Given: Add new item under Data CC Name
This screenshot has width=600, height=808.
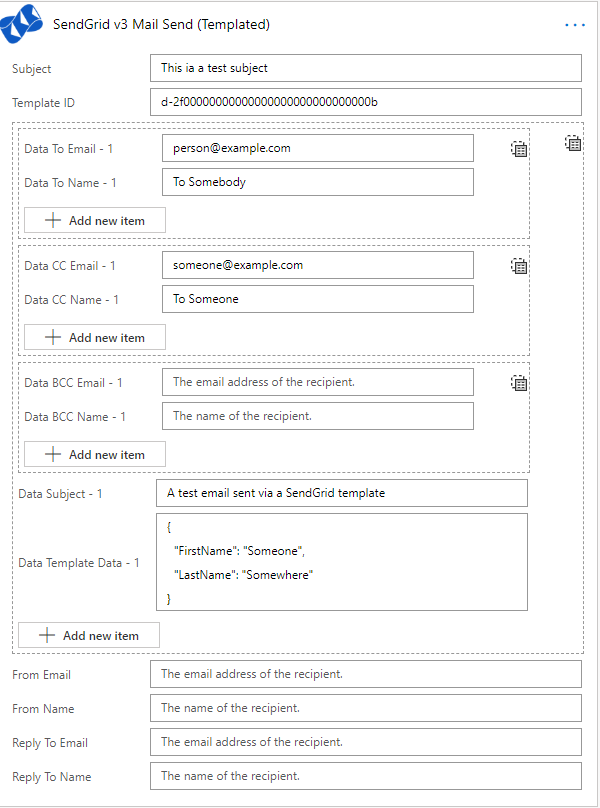Looking at the screenshot, I should coord(95,337).
